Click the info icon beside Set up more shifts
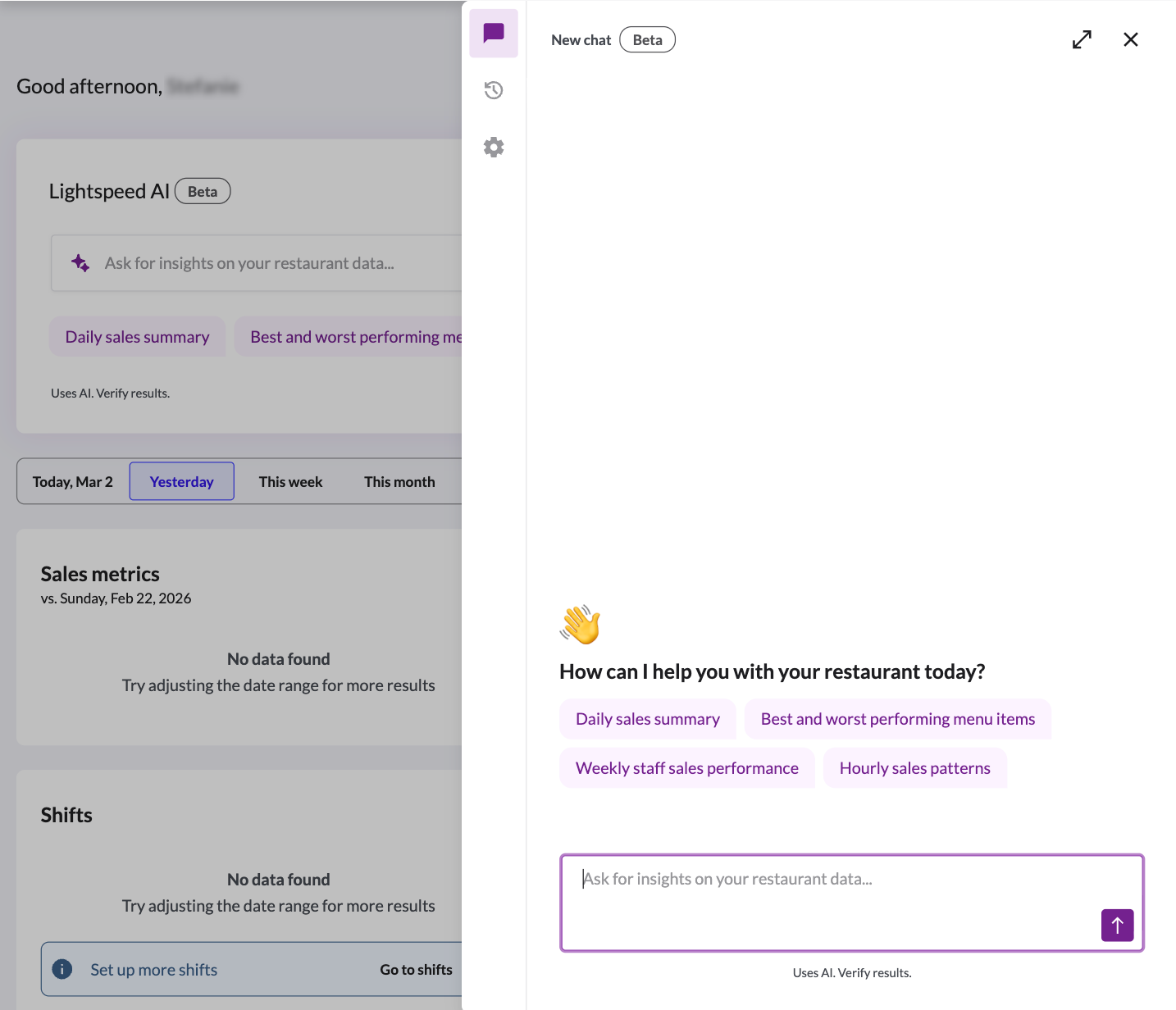The width and height of the screenshot is (1176, 1010). pyautogui.click(x=62, y=968)
